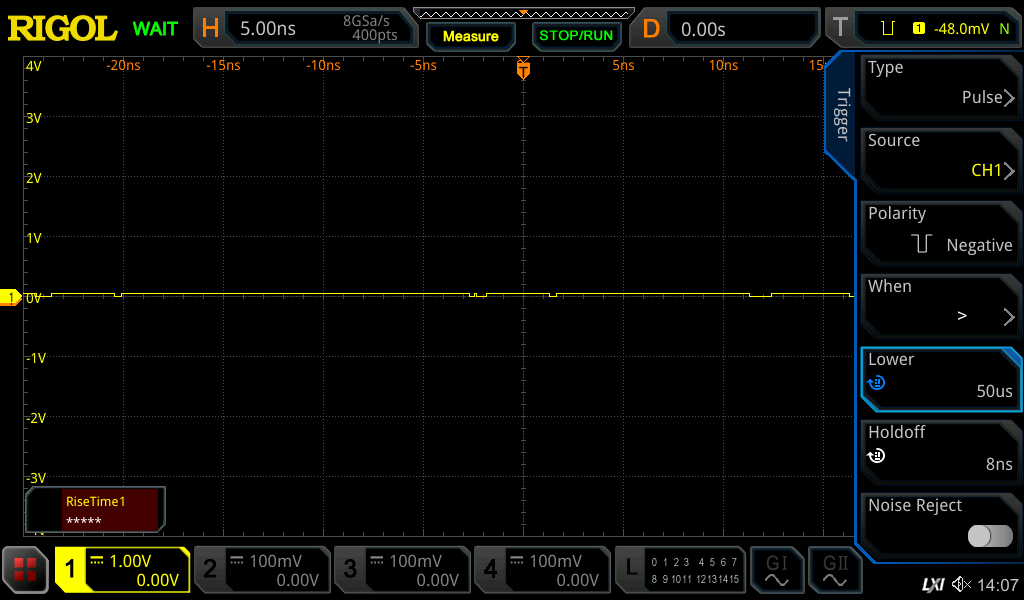Toggle channel 2 on
The image size is (1024, 600).
point(262,570)
